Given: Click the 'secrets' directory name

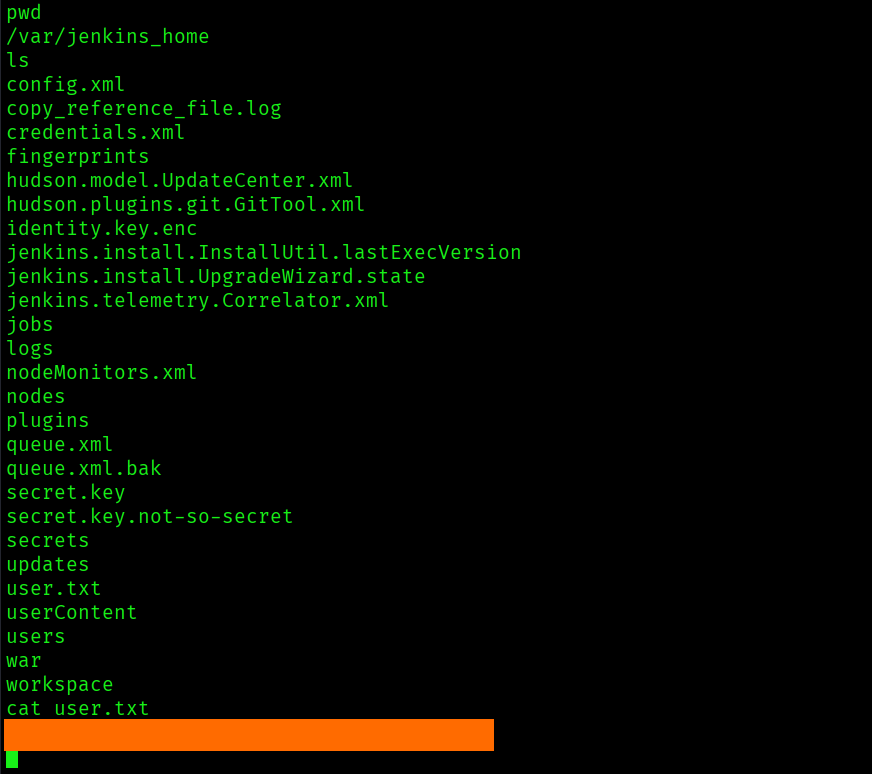Looking at the screenshot, I should click(x=48, y=541).
